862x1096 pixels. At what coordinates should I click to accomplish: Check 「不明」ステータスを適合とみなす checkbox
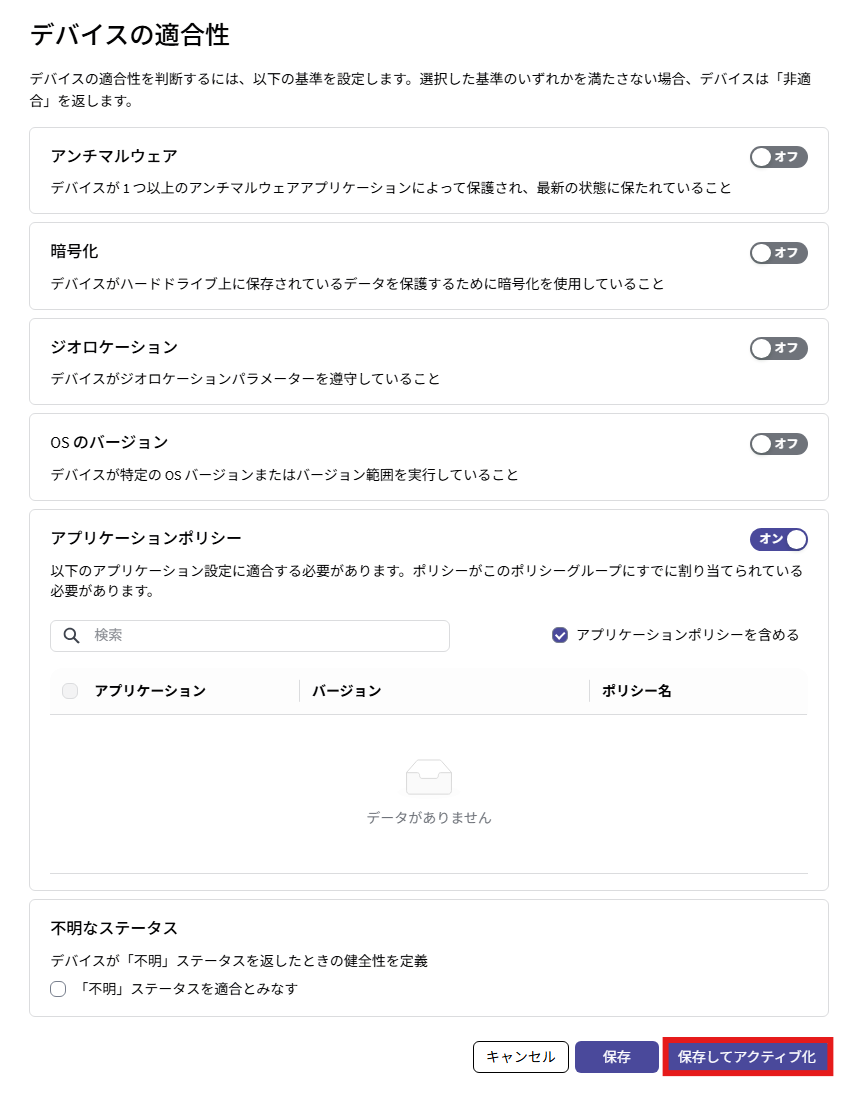[x=58, y=989]
